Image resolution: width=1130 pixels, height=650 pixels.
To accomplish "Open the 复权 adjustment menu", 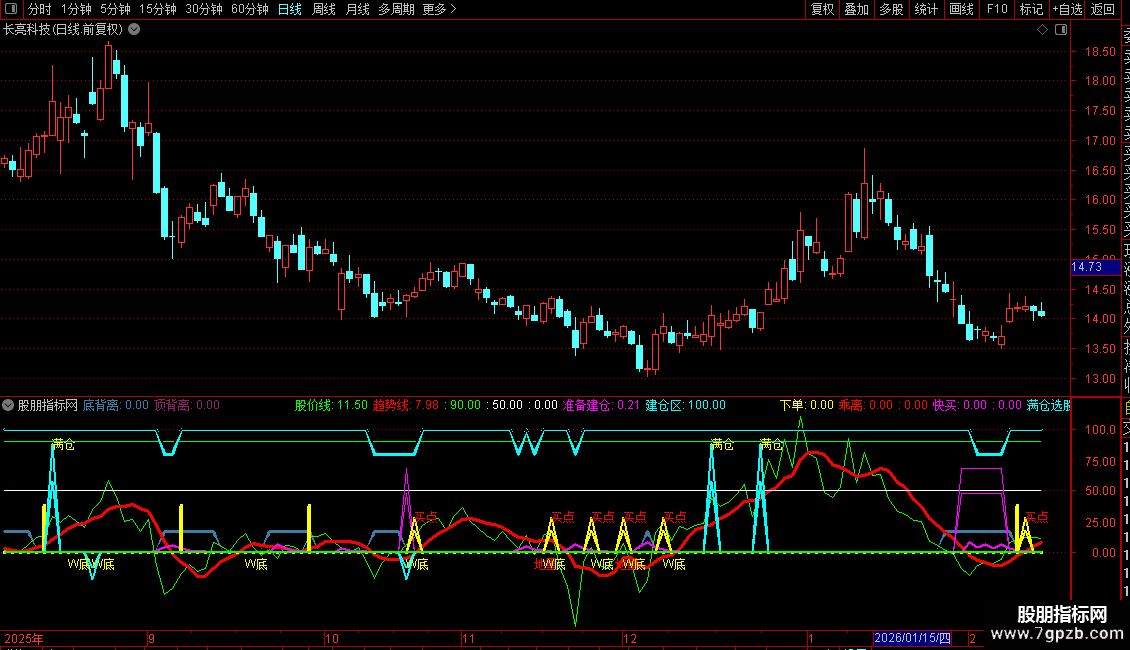I will point(822,9).
